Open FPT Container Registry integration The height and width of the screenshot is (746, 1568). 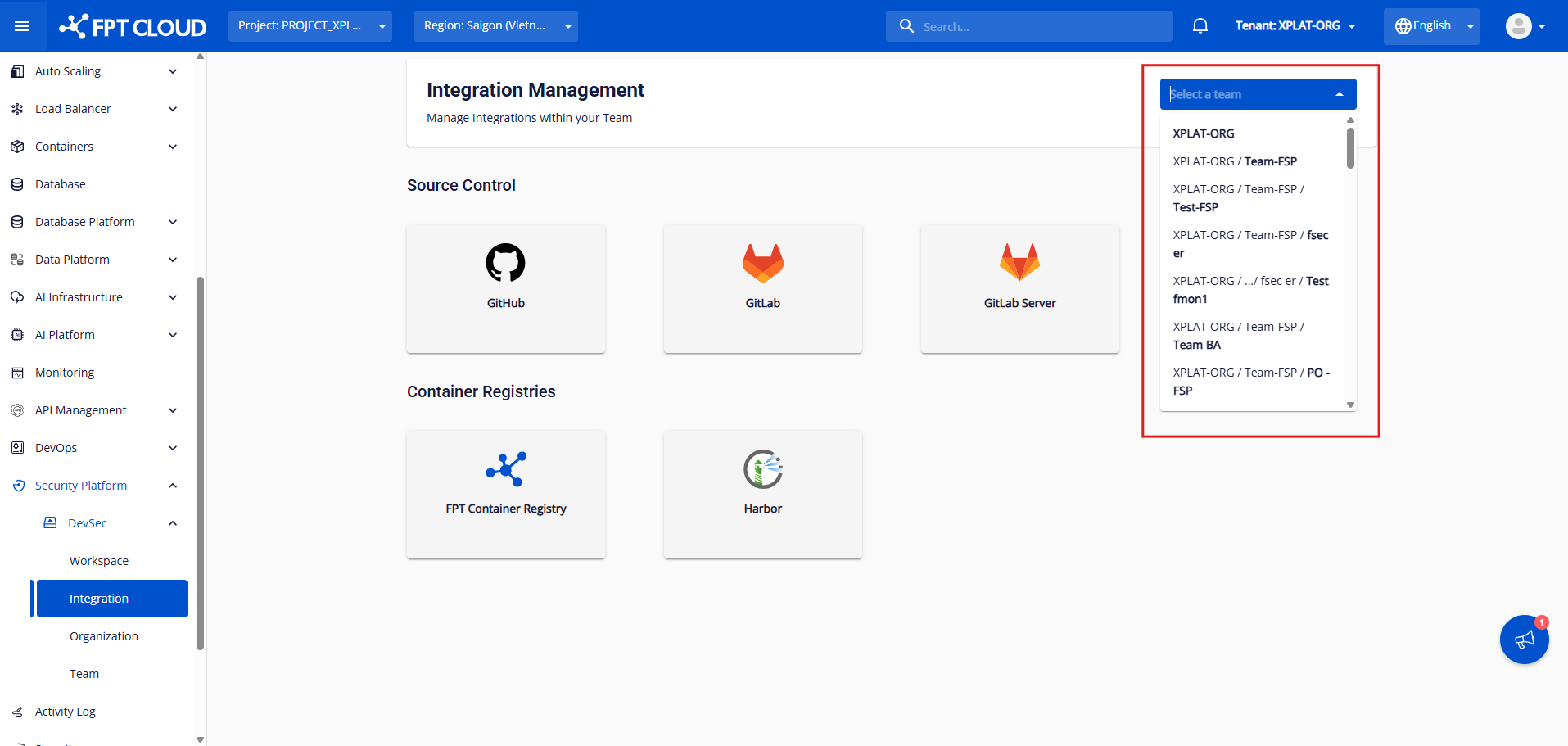tap(505, 494)
